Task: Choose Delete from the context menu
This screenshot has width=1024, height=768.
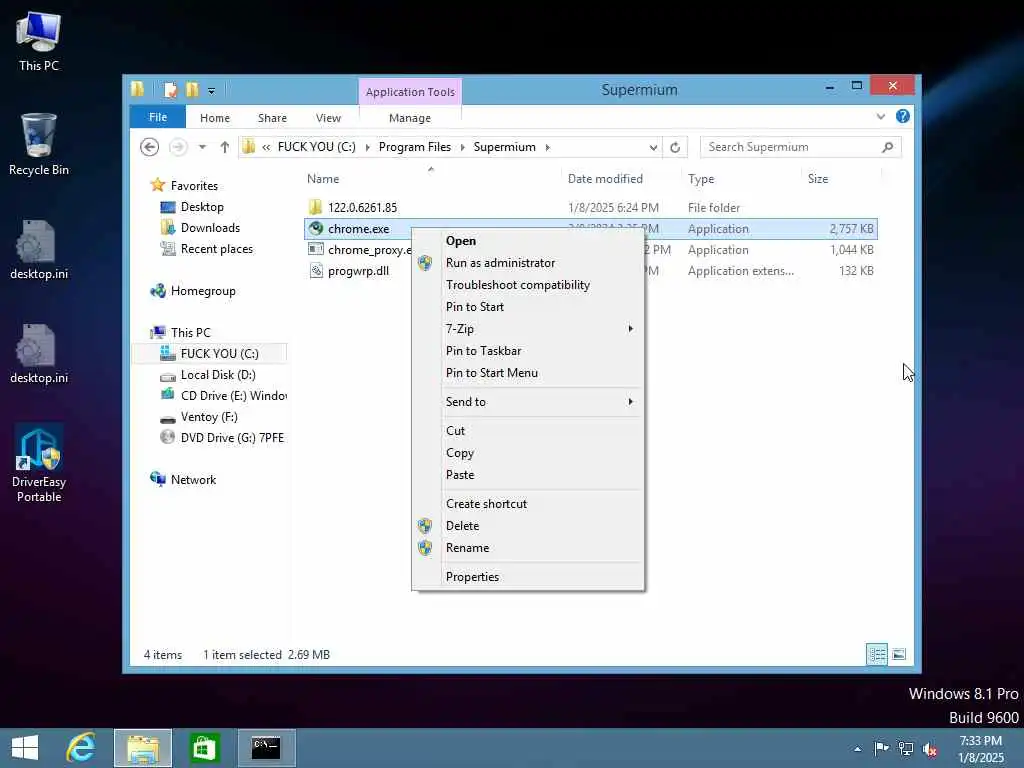Action: coord(462,526)
